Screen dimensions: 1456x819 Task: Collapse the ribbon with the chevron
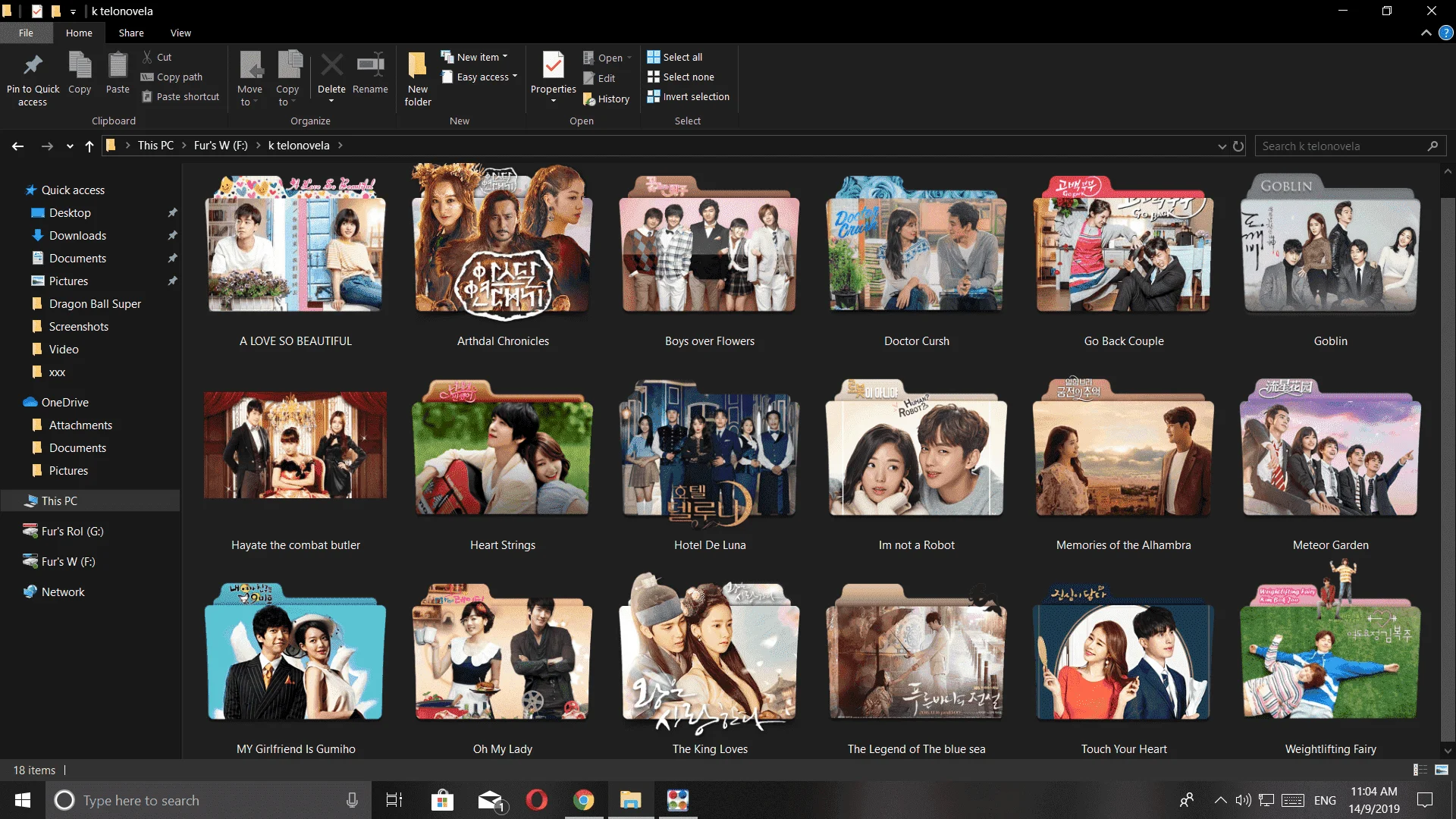(1426, 33)
